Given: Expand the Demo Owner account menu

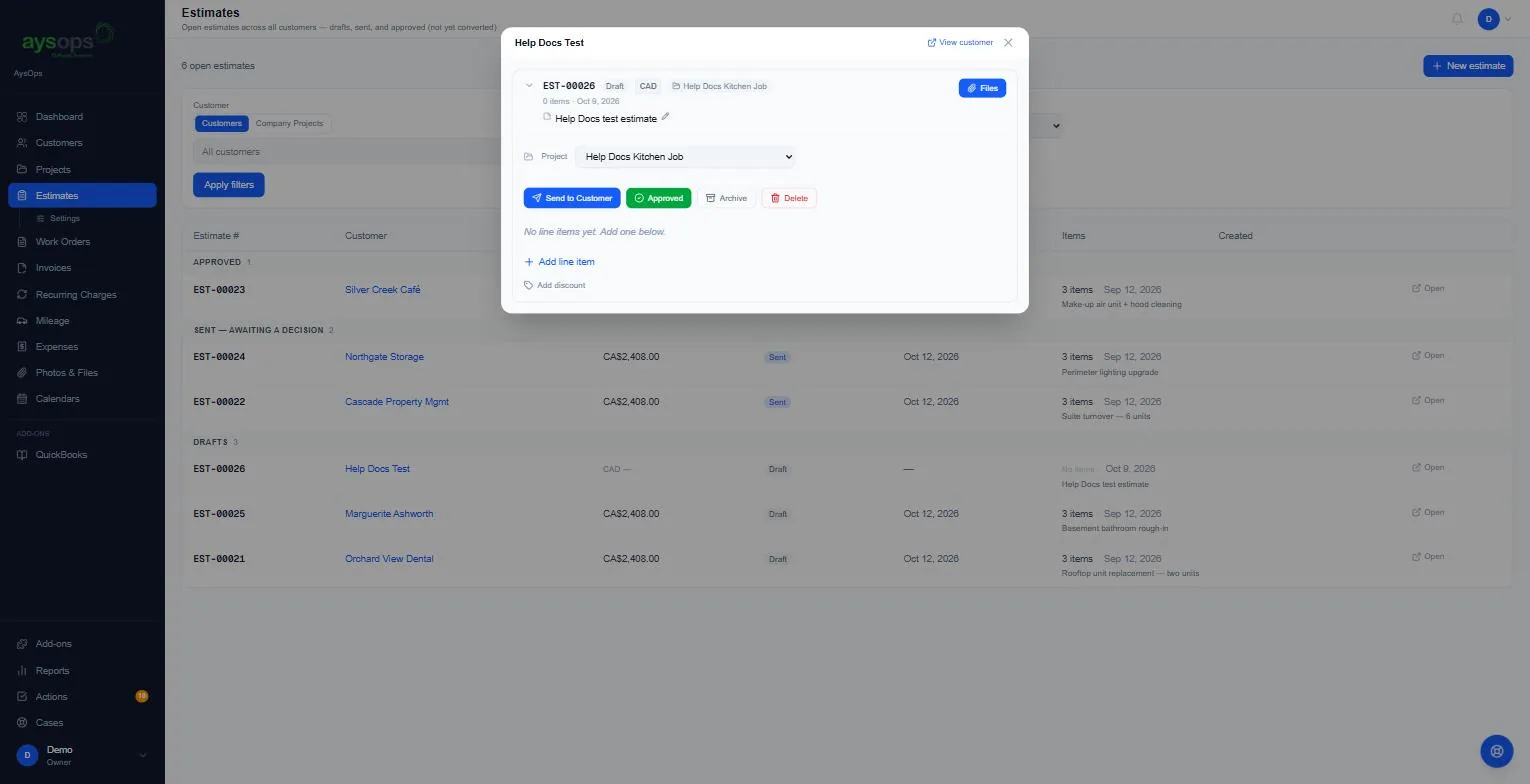Looking at the screenshot, I should click(82, 756).
